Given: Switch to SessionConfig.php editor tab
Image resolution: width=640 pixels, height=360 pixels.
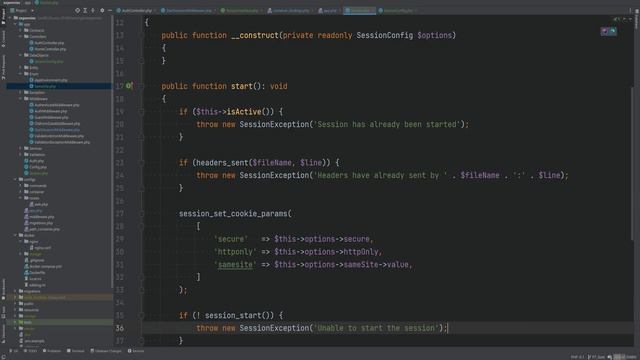Looking at the screenshot, I should (x=397, y=11).
